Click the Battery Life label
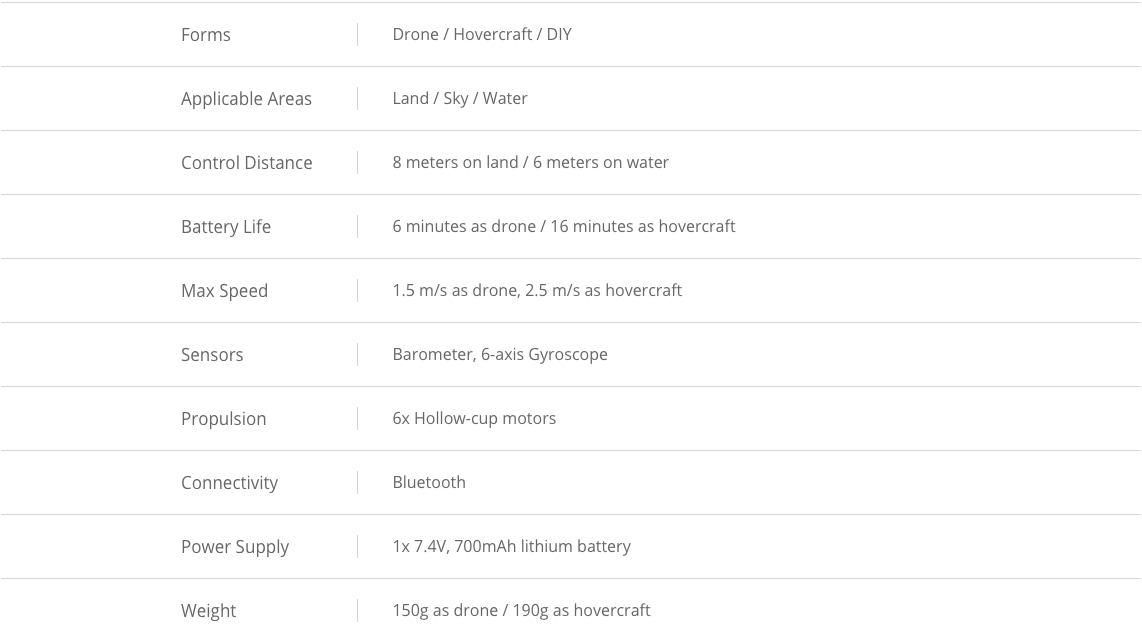 226,227
